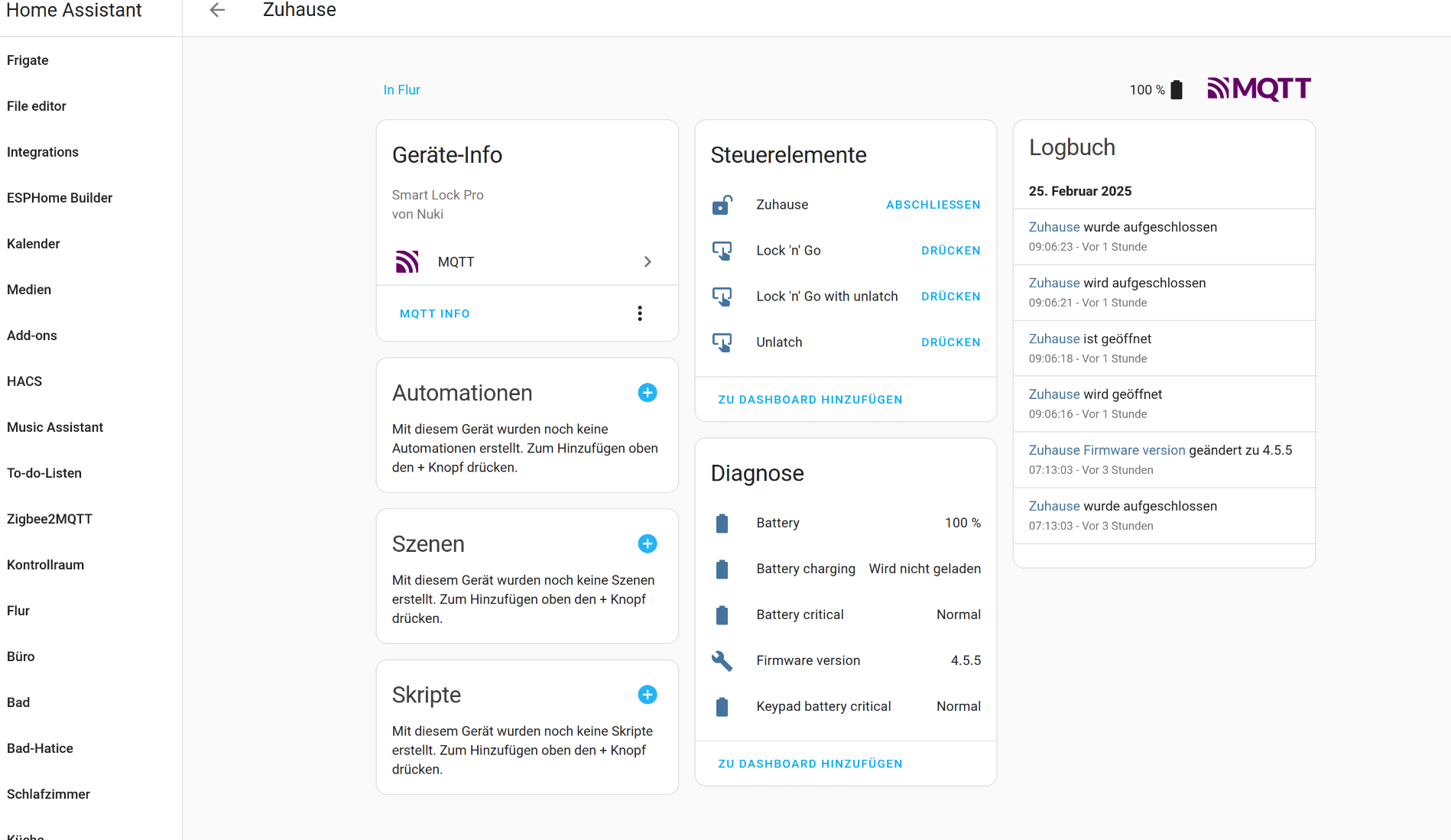Screen dimensions: 1451x840
Task: Add a new script with plus icon
Action: click(647, 695)
